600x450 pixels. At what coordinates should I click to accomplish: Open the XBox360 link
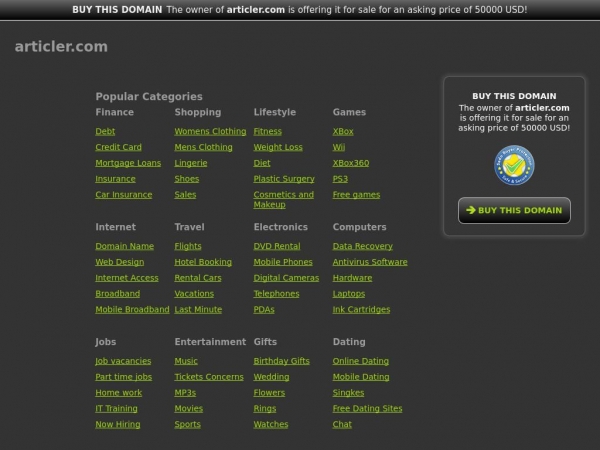coord(351,163)
